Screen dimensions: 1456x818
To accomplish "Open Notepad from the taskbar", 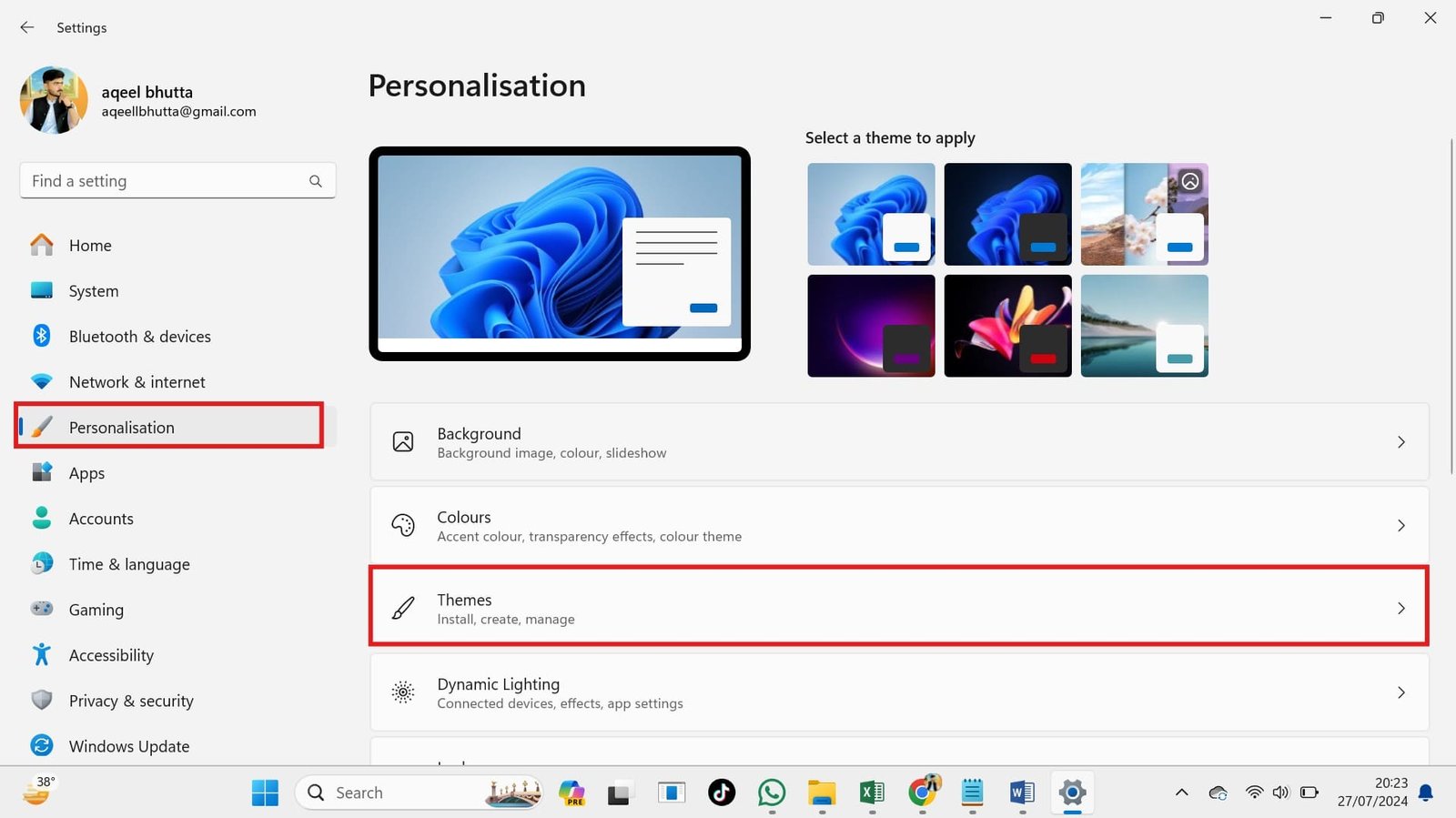I will coord(972,793).
